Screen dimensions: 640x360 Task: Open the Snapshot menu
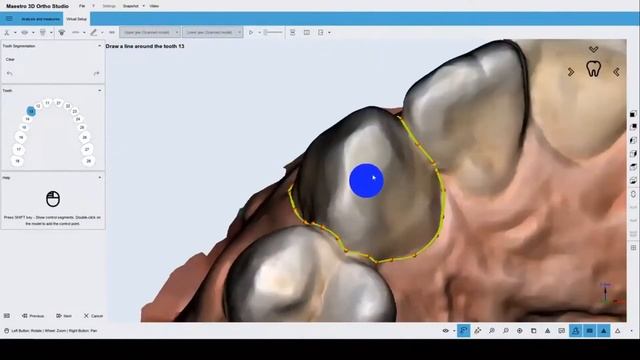[131, 6]
